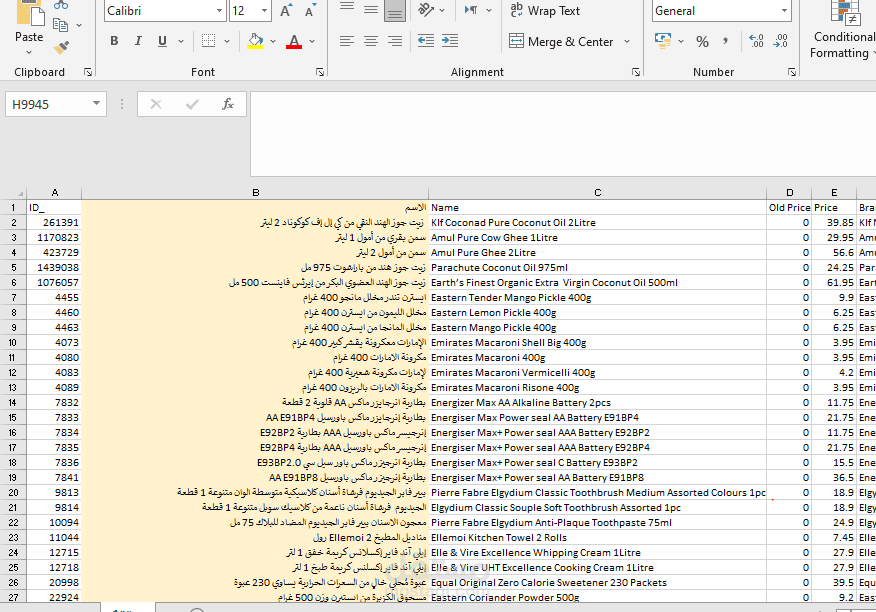This screenshot has height=612, width=876.
Task: Click Text Direction icon
Action: pos(471,10)
